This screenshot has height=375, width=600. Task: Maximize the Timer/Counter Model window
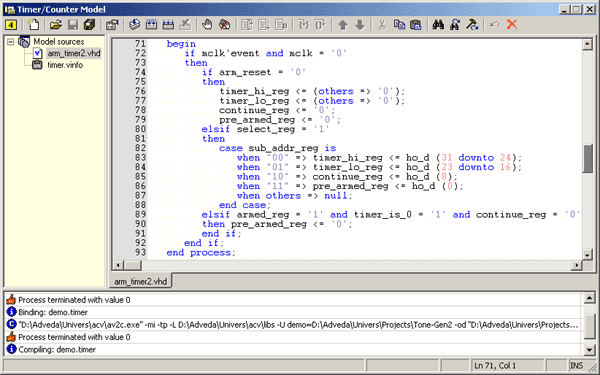click(577, 10)
